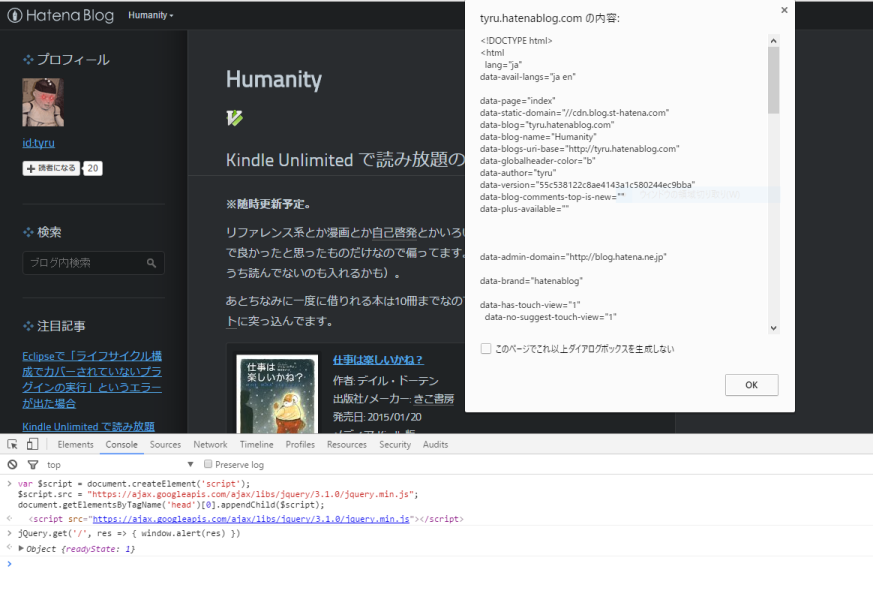Screen dimensions: 873x597
Task: Click the subscribe as reader button
Action: [x=51, y=168]
